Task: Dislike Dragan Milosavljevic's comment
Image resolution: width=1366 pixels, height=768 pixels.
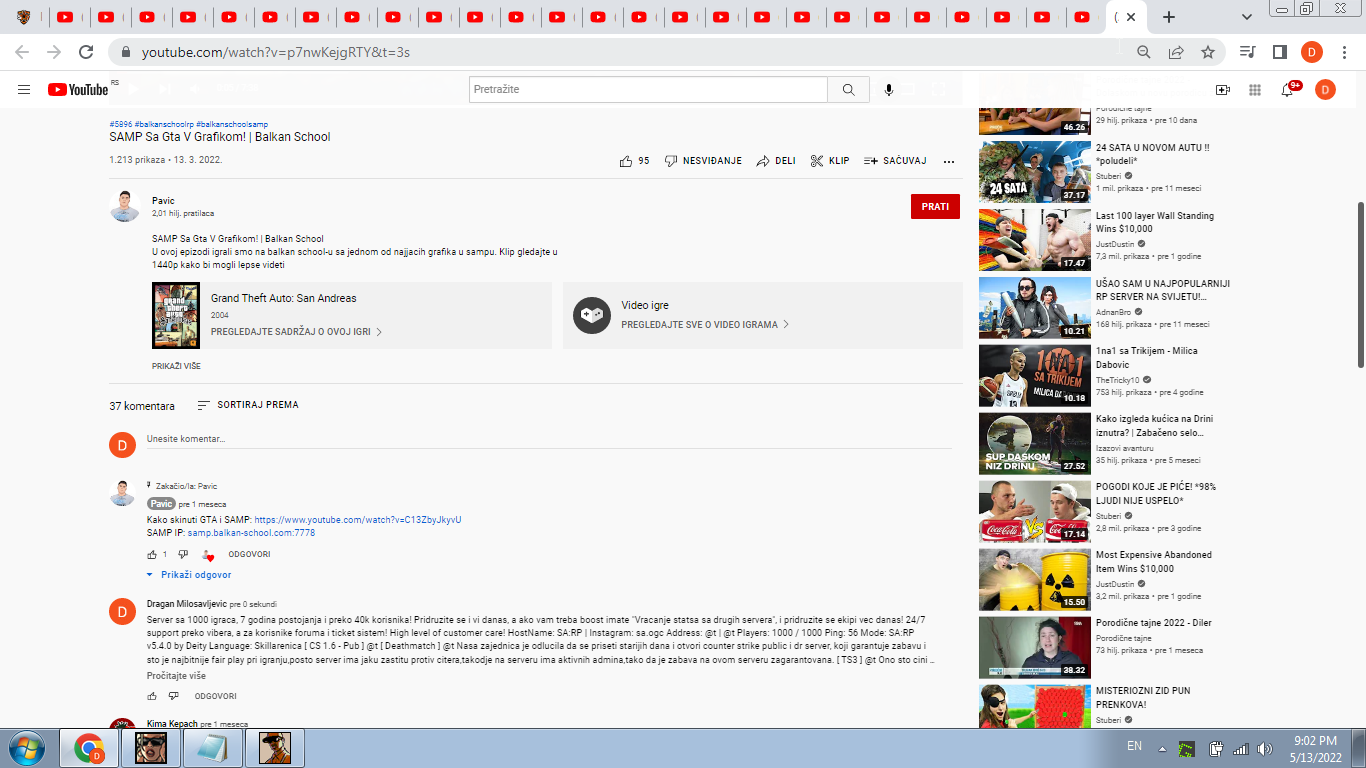Action: click(173, 696)
